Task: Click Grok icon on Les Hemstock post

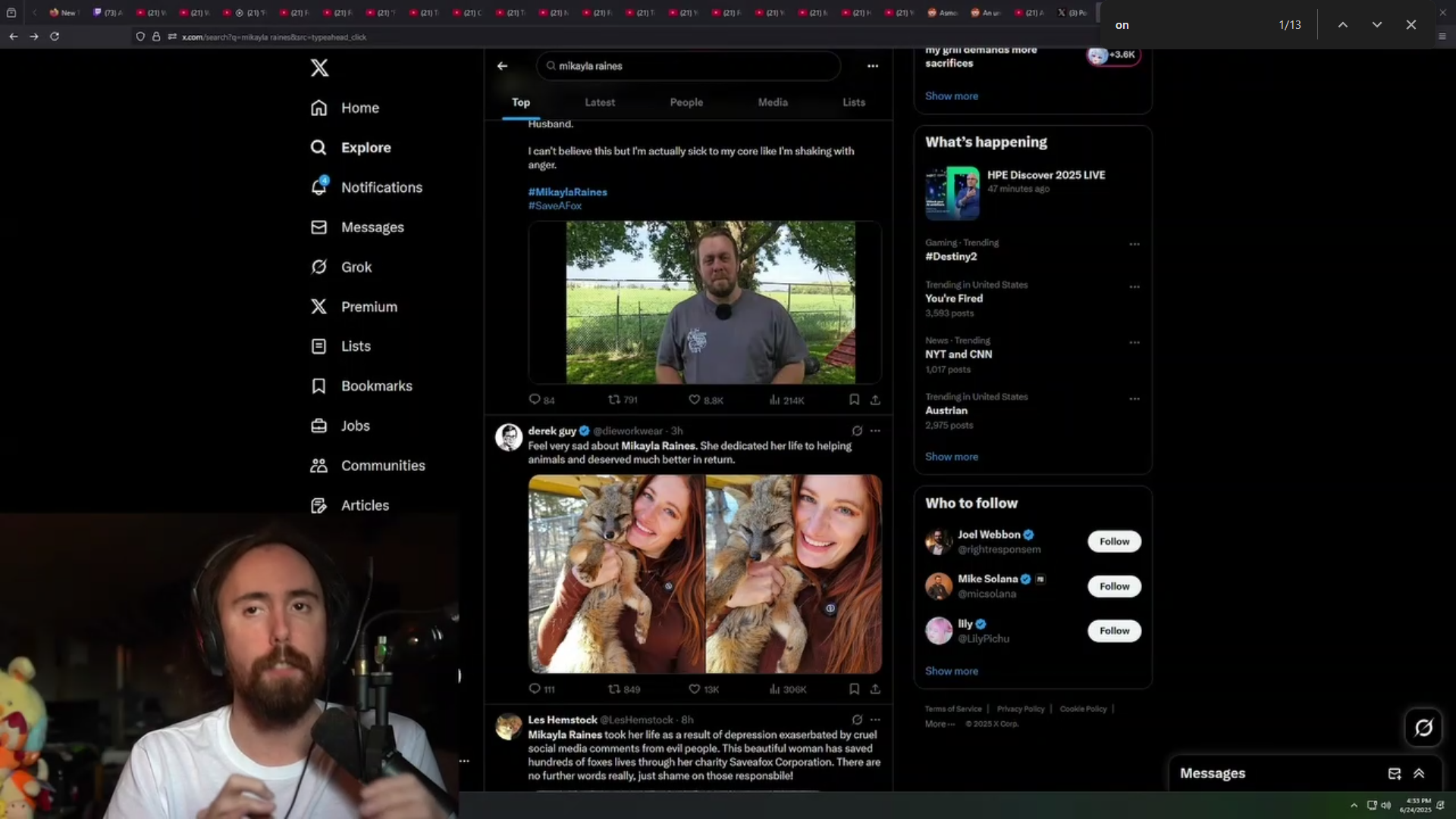Action: click(857, 720)
